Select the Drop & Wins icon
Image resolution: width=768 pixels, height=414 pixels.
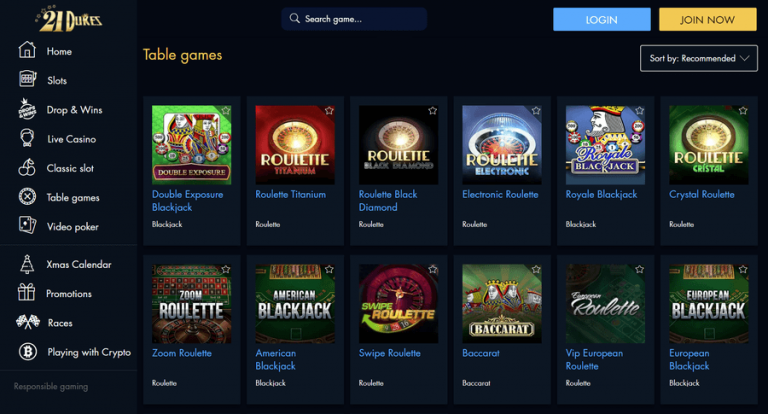click(27, 109)
